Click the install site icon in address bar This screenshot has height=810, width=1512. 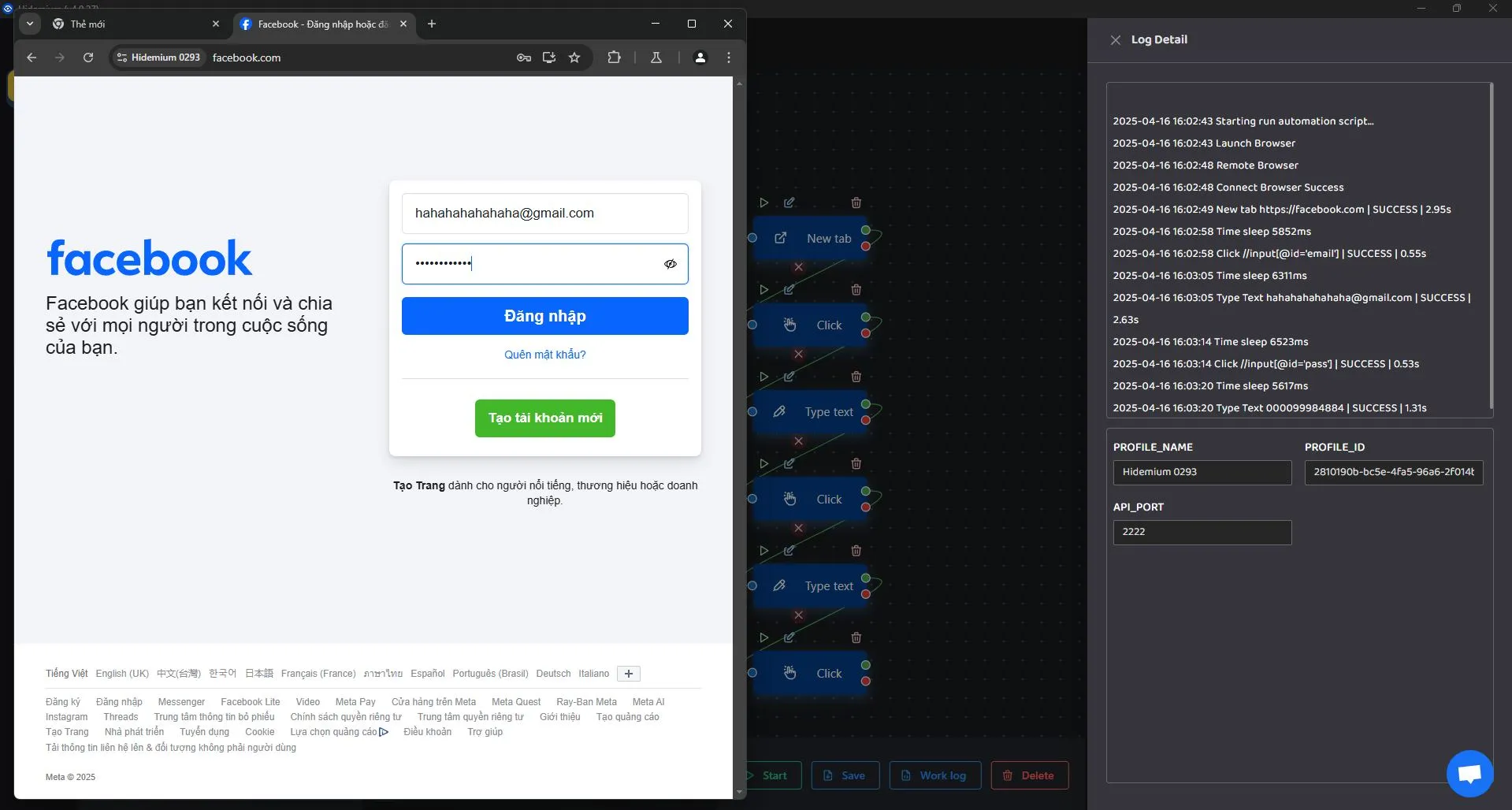pos(549,58)
